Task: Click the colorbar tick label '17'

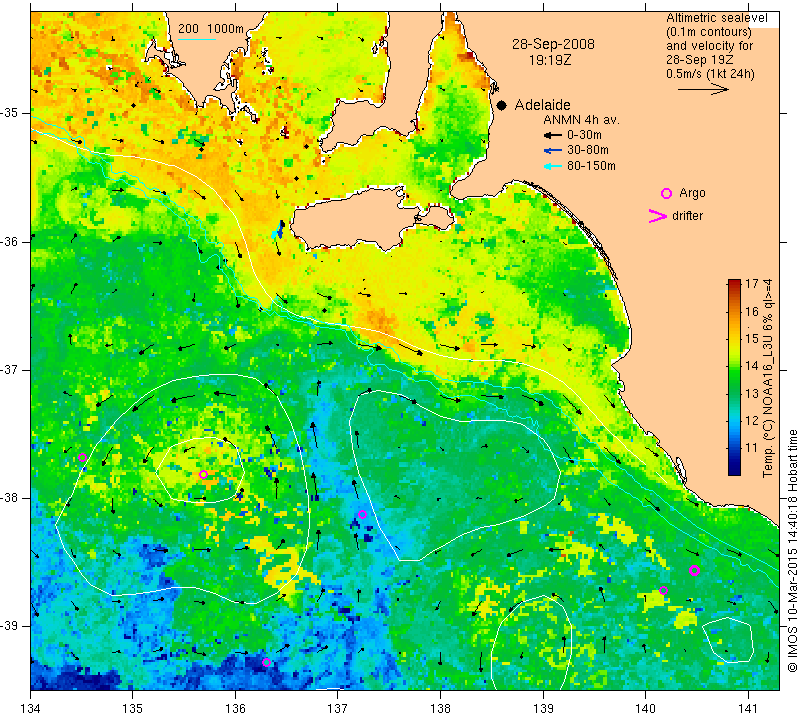Action: [x=752, y=284]
